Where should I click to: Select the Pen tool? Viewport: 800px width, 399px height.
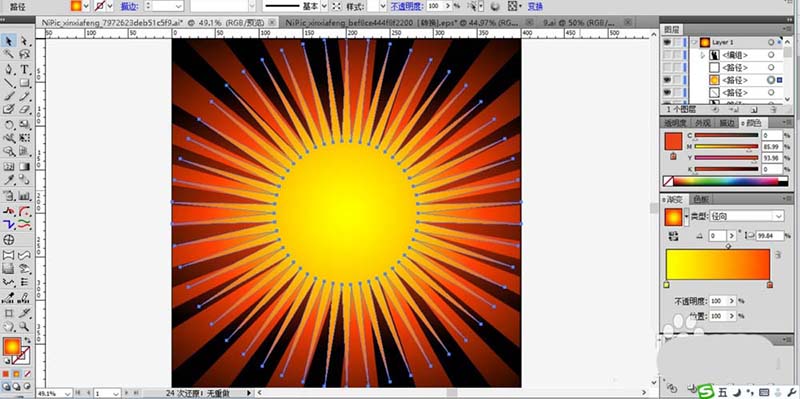(9, 69)
